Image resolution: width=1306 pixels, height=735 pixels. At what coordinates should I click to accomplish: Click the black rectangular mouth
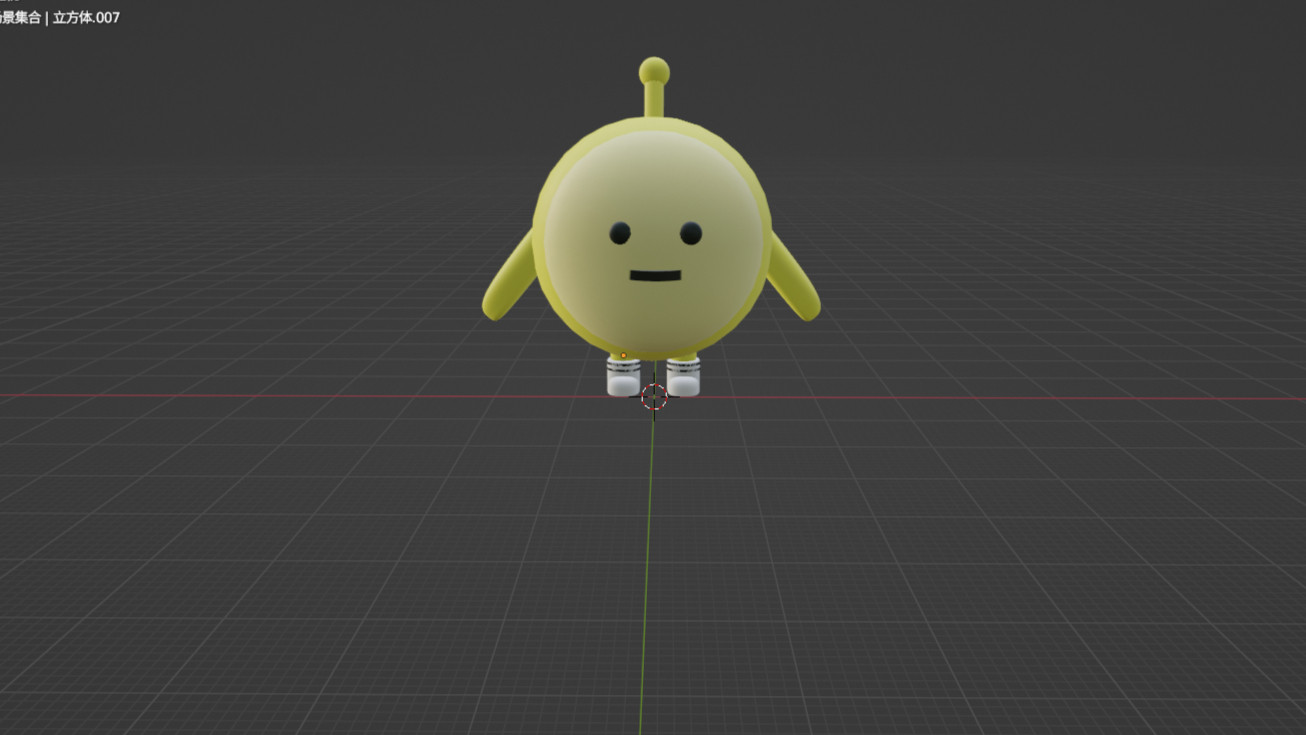(x=655, y=275)
